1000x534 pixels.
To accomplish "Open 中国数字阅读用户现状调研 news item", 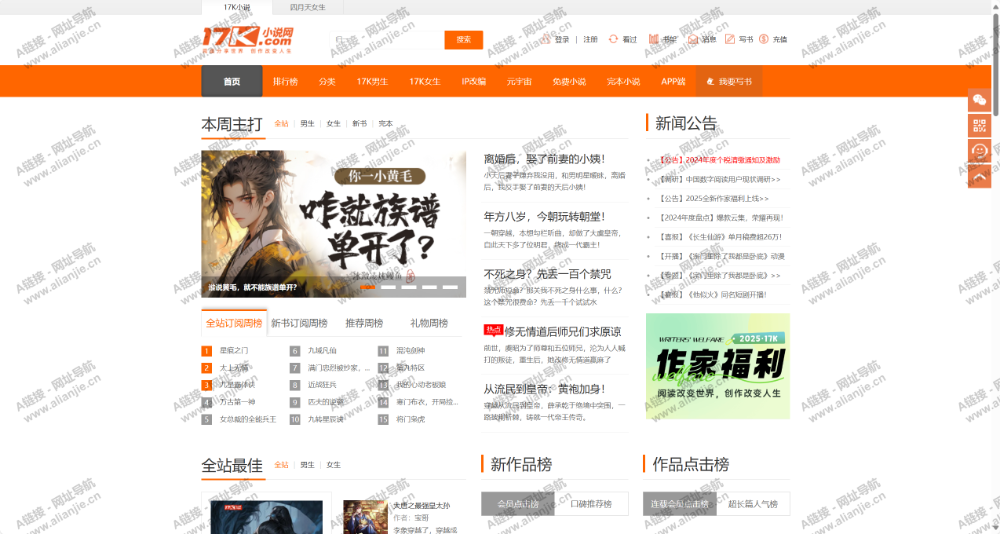I will pos(719,179).
